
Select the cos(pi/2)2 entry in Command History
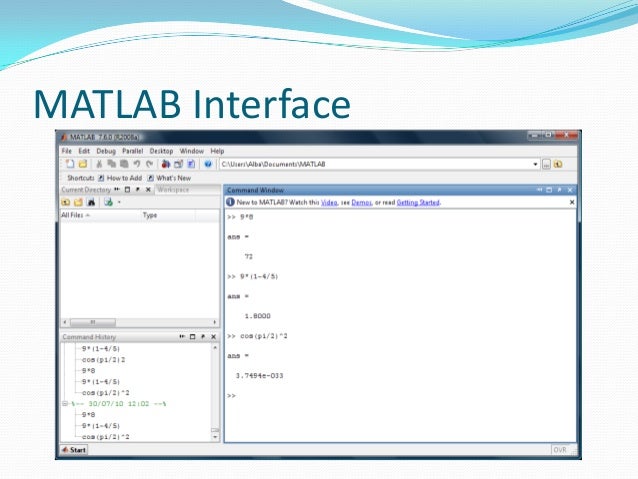click(103, 360)
